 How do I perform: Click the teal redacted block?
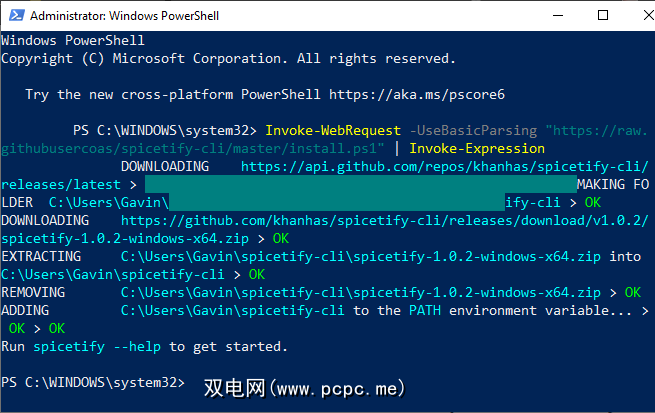[360, 185]
